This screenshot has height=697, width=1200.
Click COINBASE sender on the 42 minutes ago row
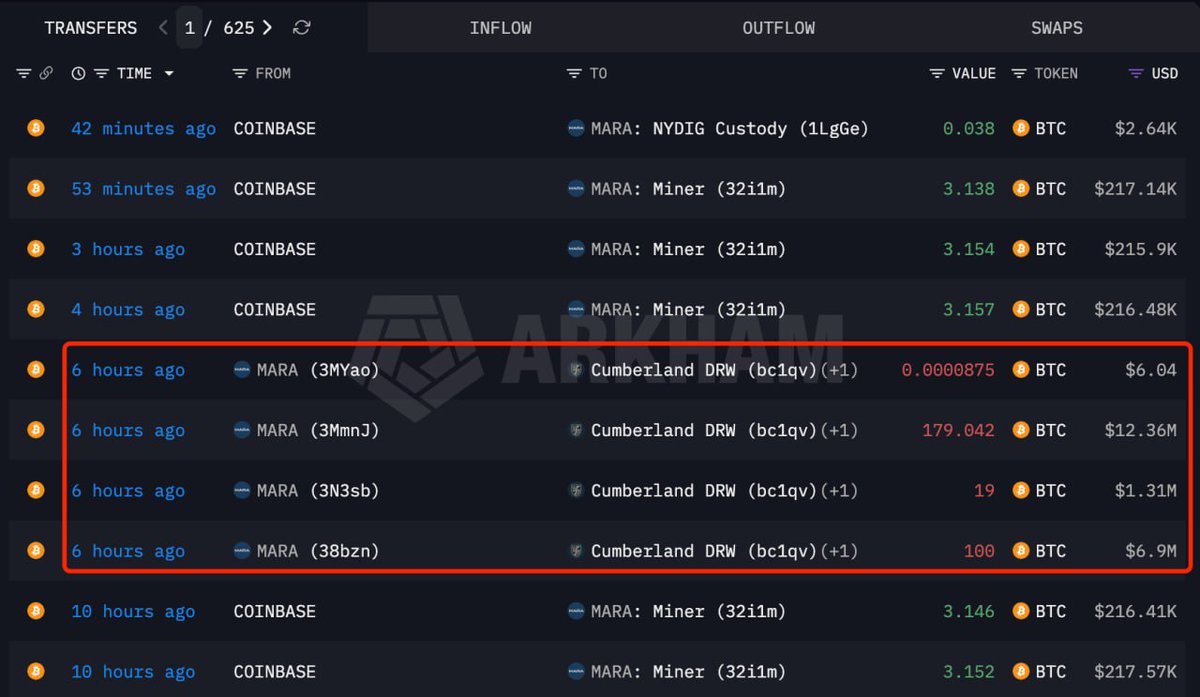tap(274, 129)
